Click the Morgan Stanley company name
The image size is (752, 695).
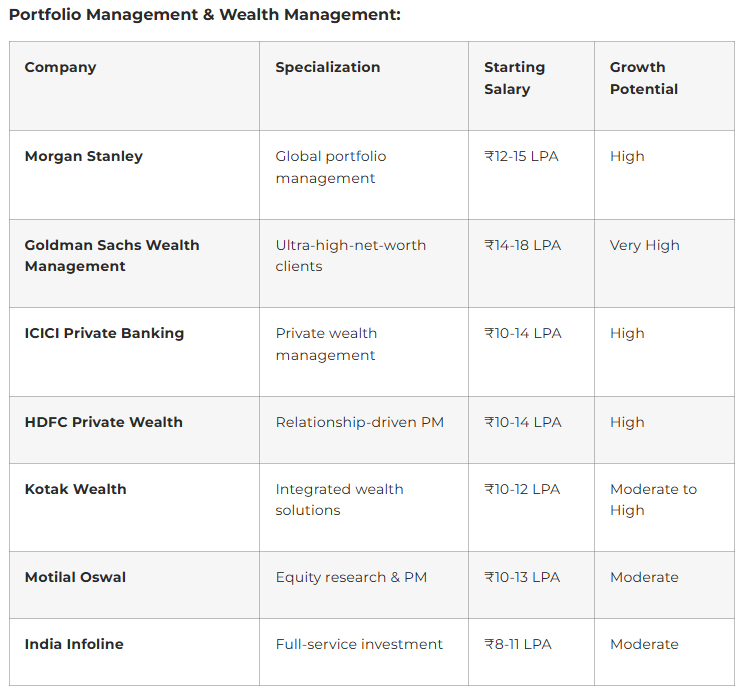point(84,156)
